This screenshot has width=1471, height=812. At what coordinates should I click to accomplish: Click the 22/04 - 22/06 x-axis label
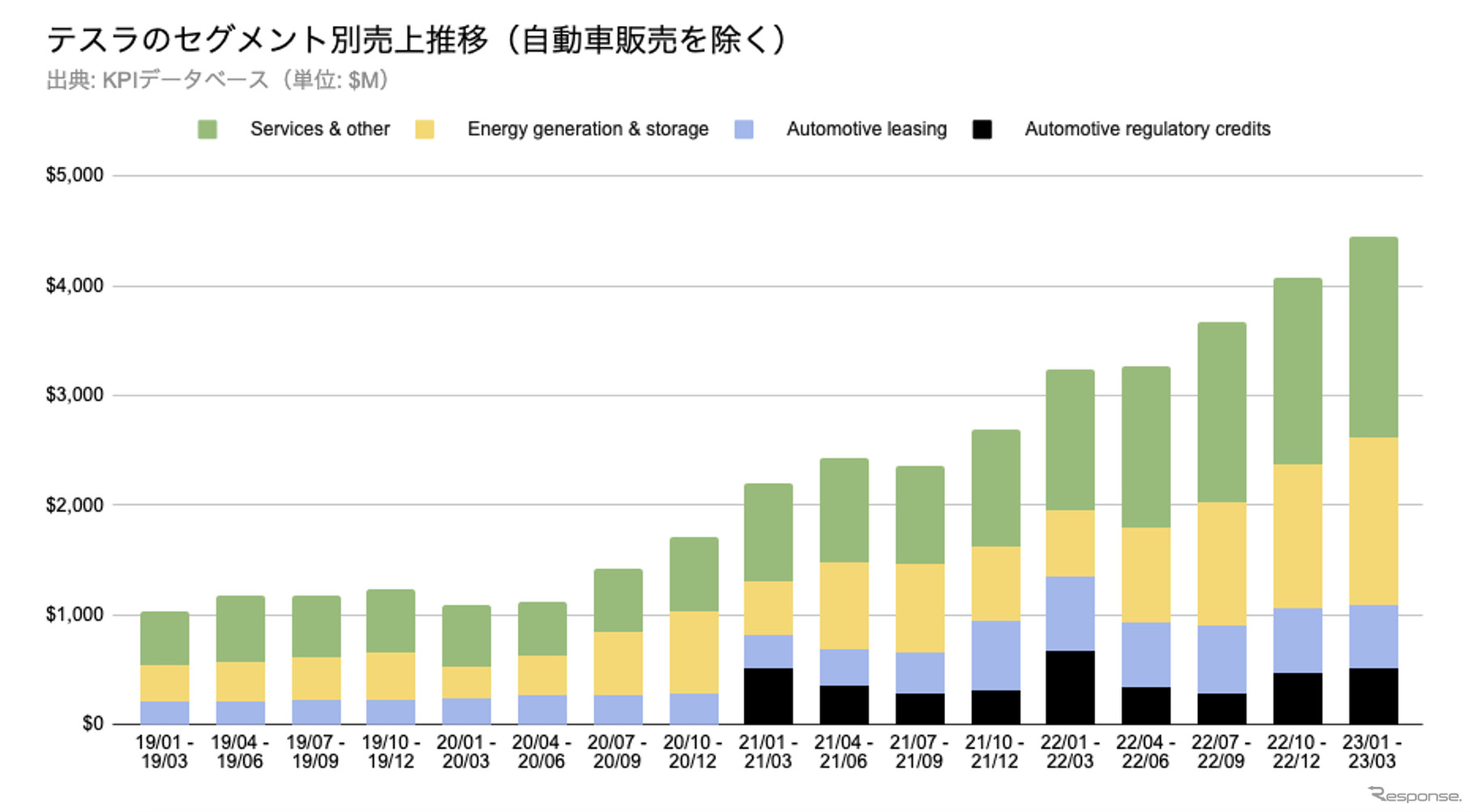point(1145,752)
